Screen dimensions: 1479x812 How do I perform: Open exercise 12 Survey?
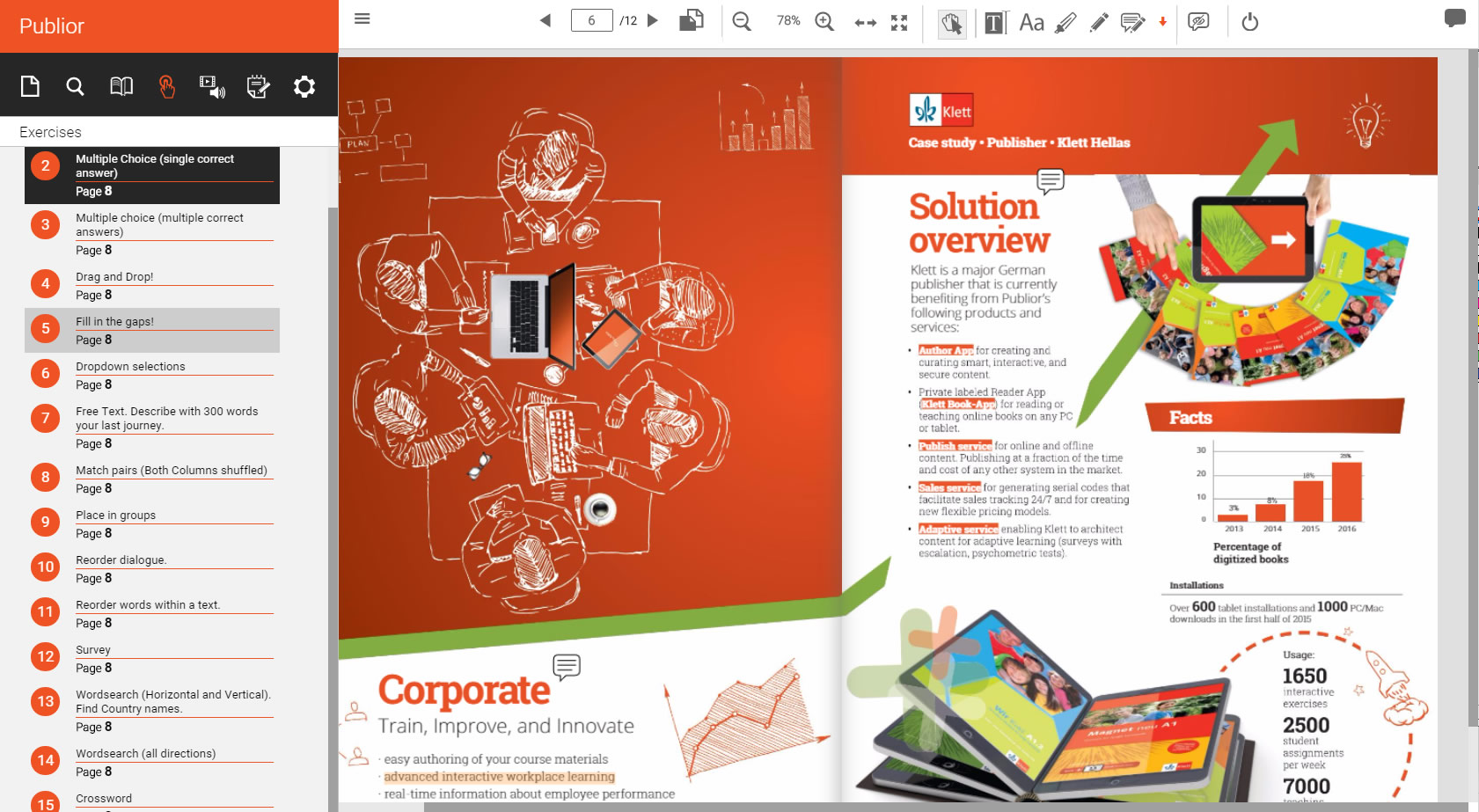tap(152, 659)
